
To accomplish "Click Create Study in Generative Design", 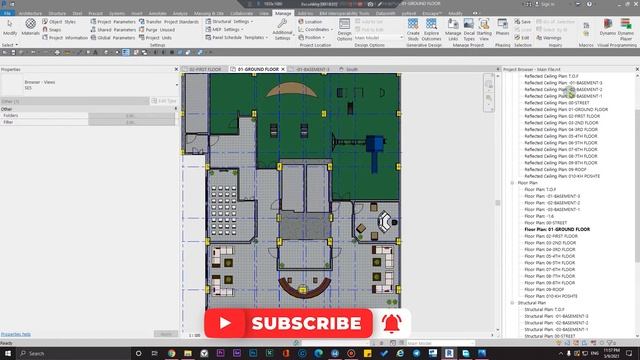I will pyautogui.click(x=413, y=29).
